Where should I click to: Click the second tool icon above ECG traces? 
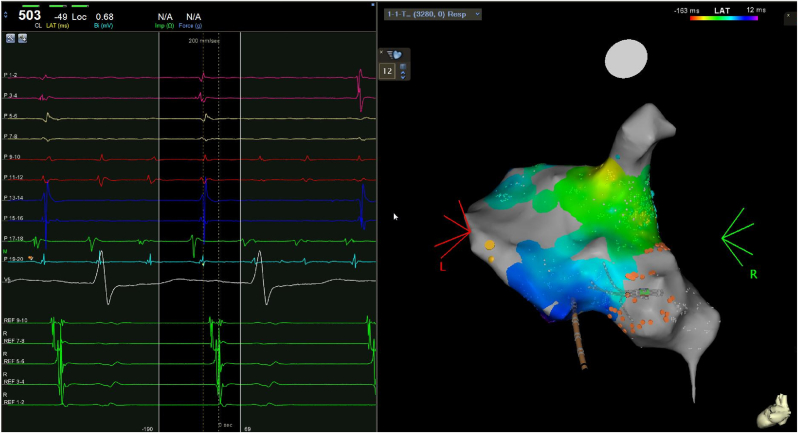[x=21, y=38]
